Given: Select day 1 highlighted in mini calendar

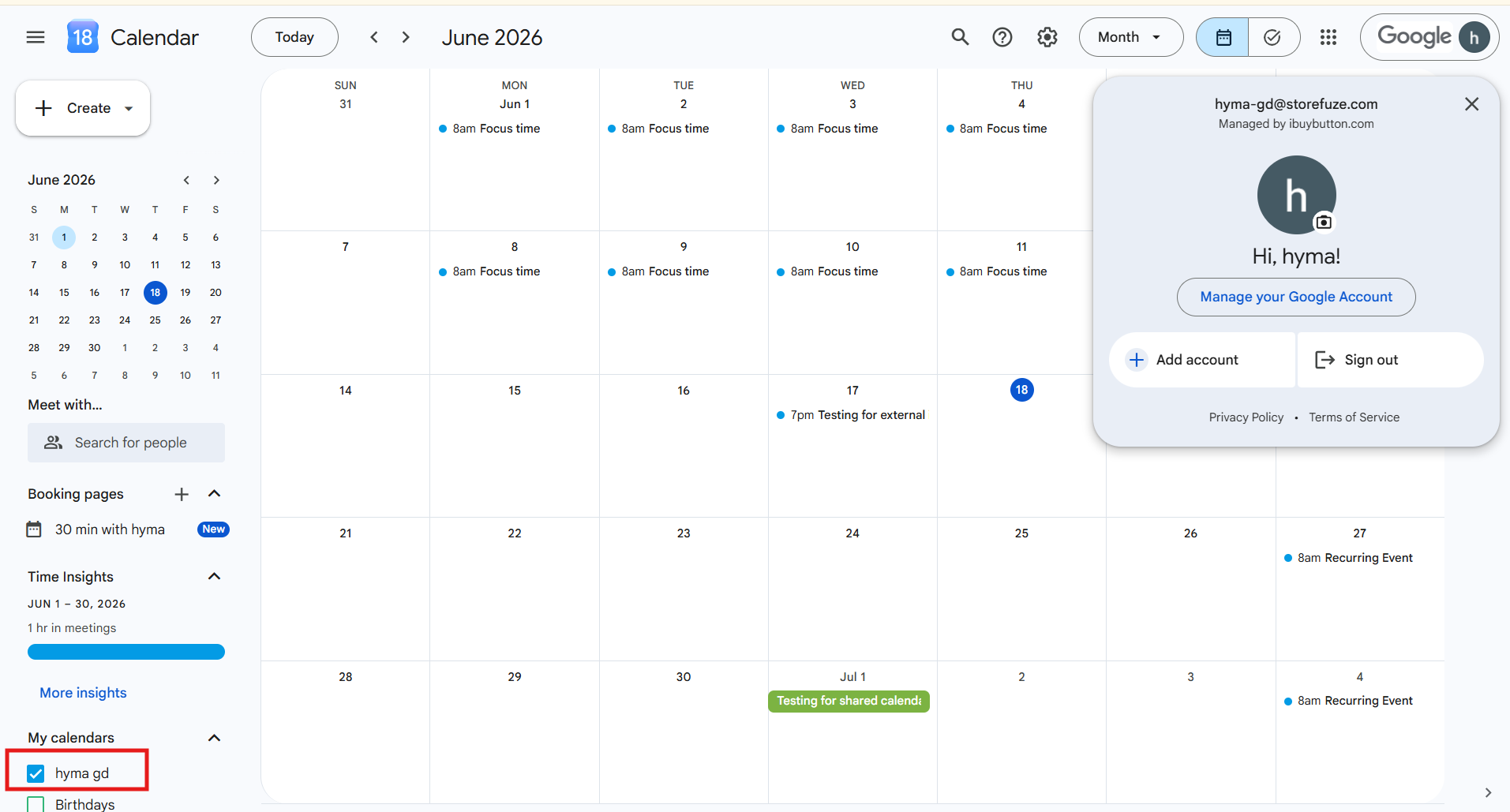Looking at the screenshot, I should pyautogui.click(x=64, y=238).
